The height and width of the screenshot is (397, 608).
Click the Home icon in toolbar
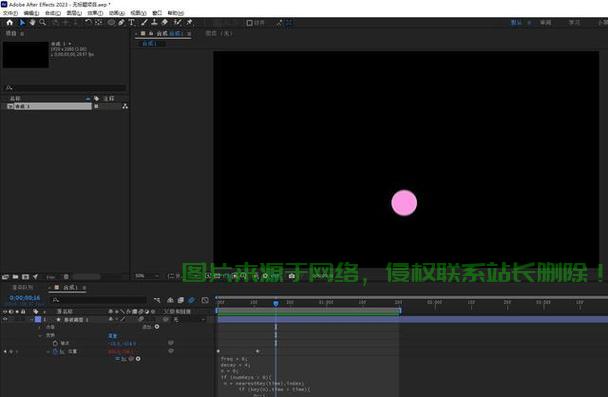[10, 22]
